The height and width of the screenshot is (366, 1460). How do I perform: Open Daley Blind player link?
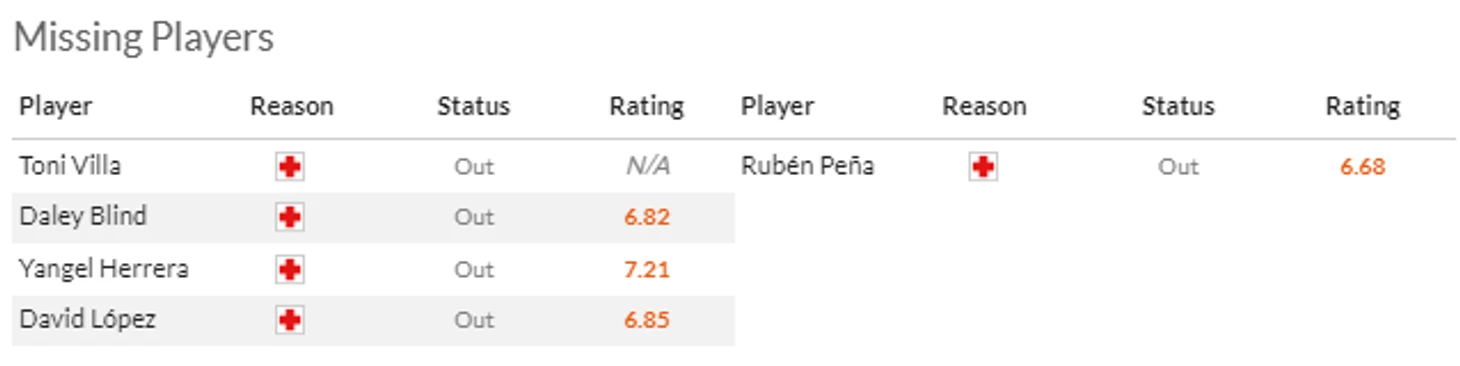point(83,217)
